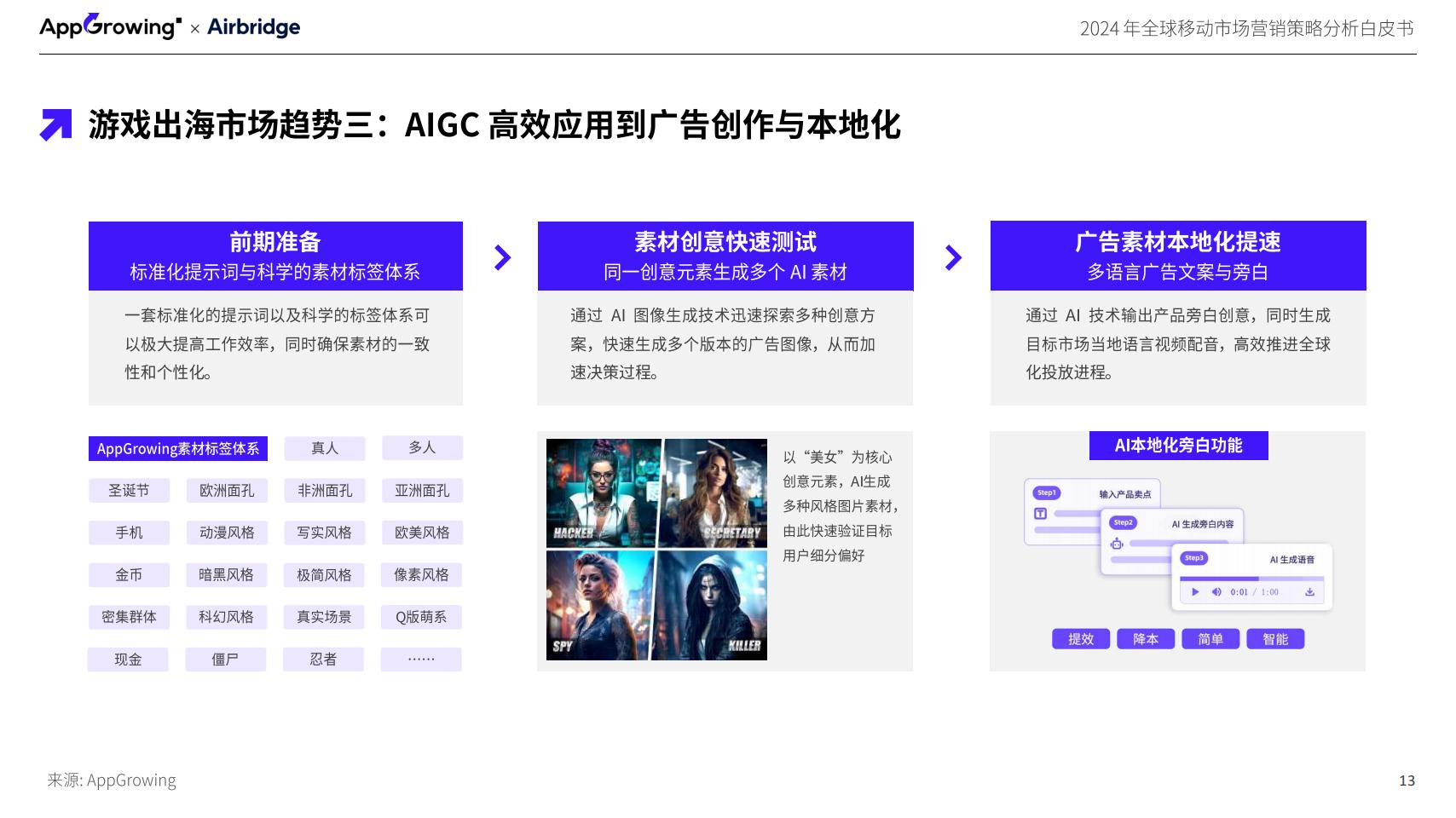Click the Airbridge logo

pyautogui.click(x=254, y=27)
